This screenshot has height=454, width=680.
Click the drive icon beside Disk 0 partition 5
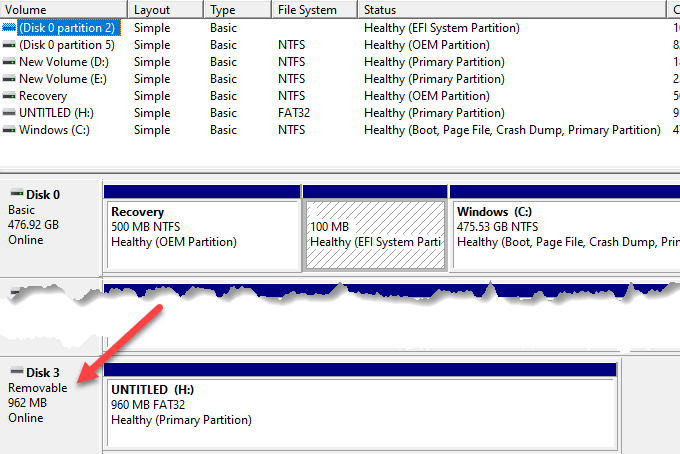9,46
